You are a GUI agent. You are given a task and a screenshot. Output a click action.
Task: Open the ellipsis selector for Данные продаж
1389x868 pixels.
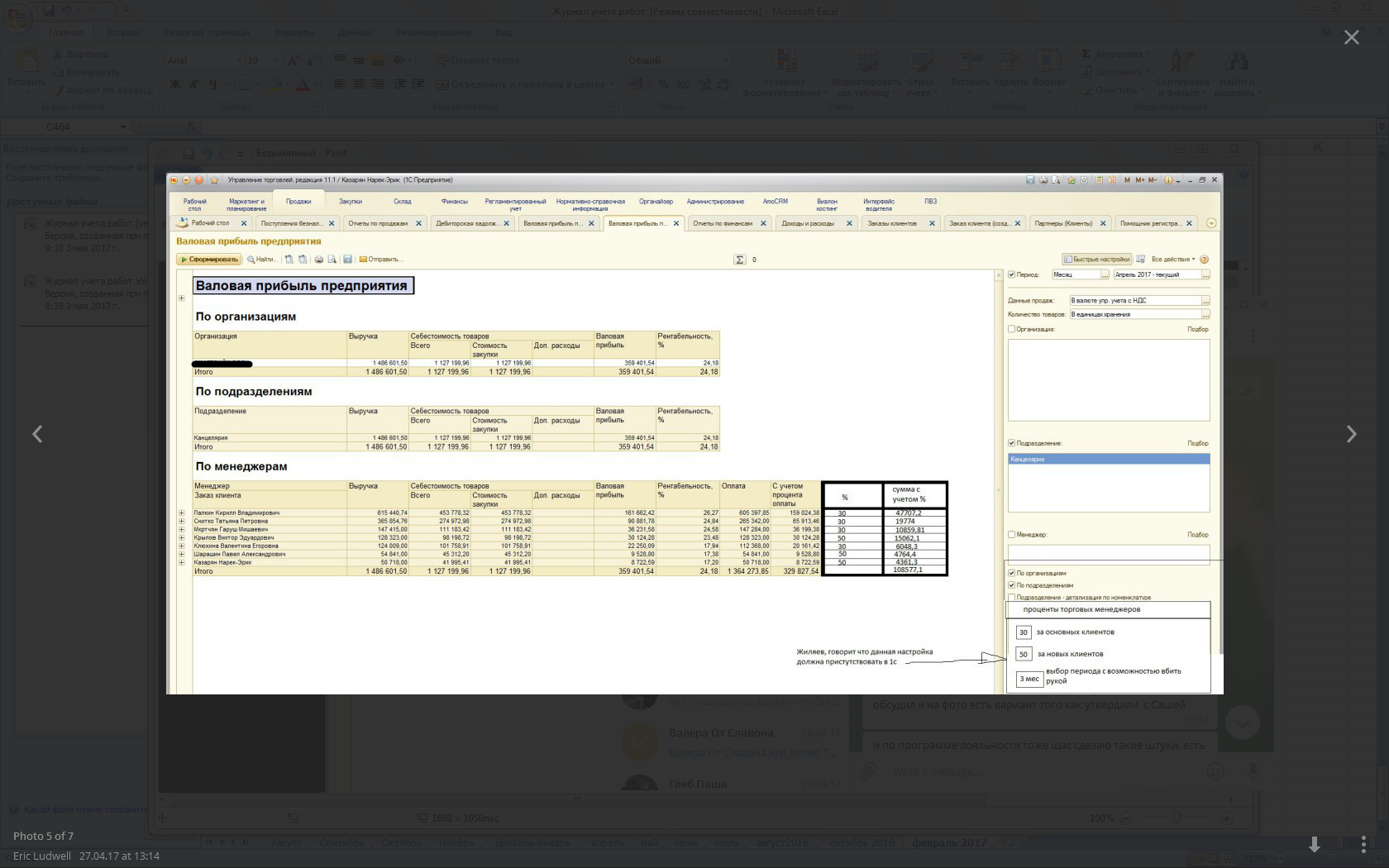[1205, 301]
